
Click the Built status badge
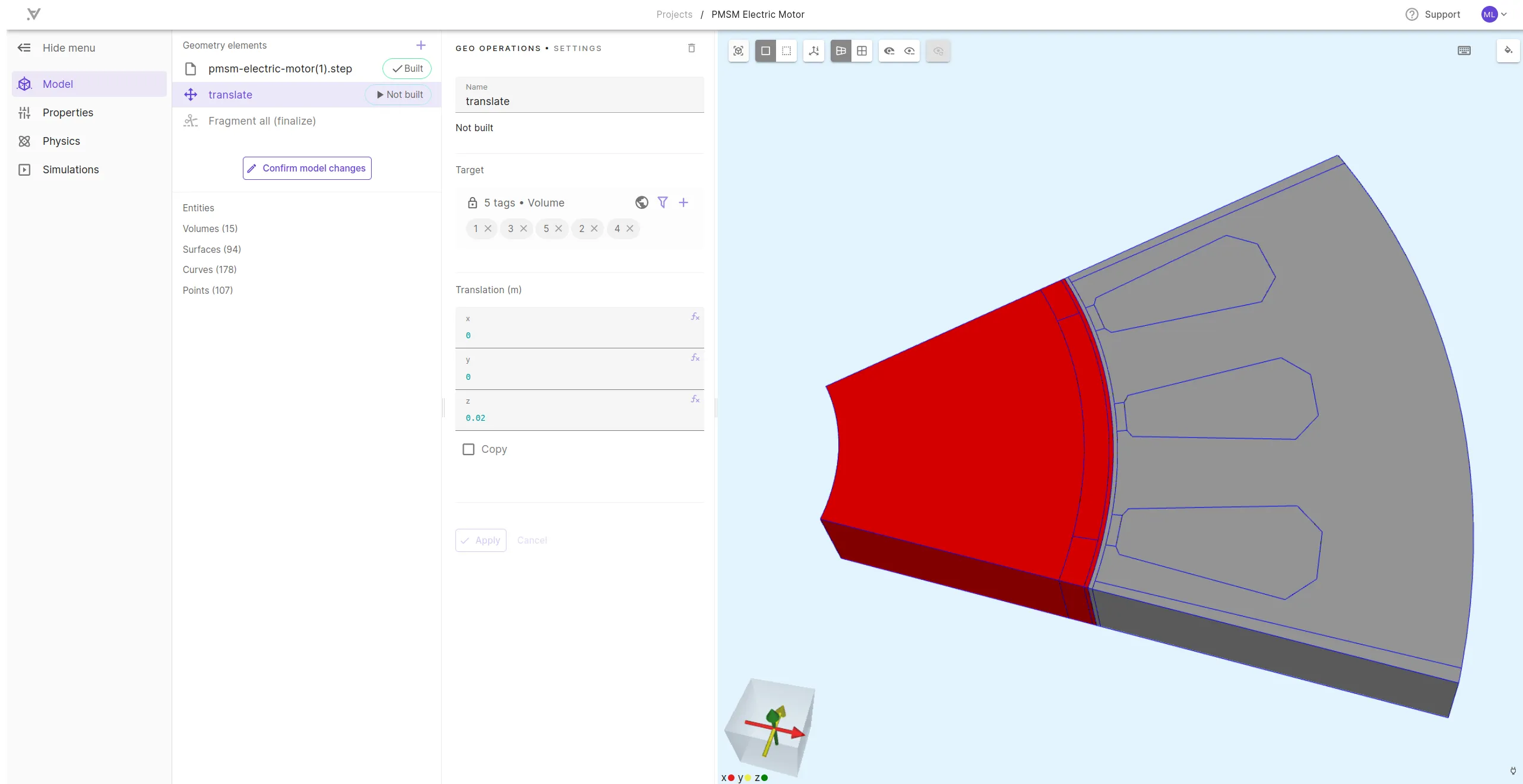(407, 69)
